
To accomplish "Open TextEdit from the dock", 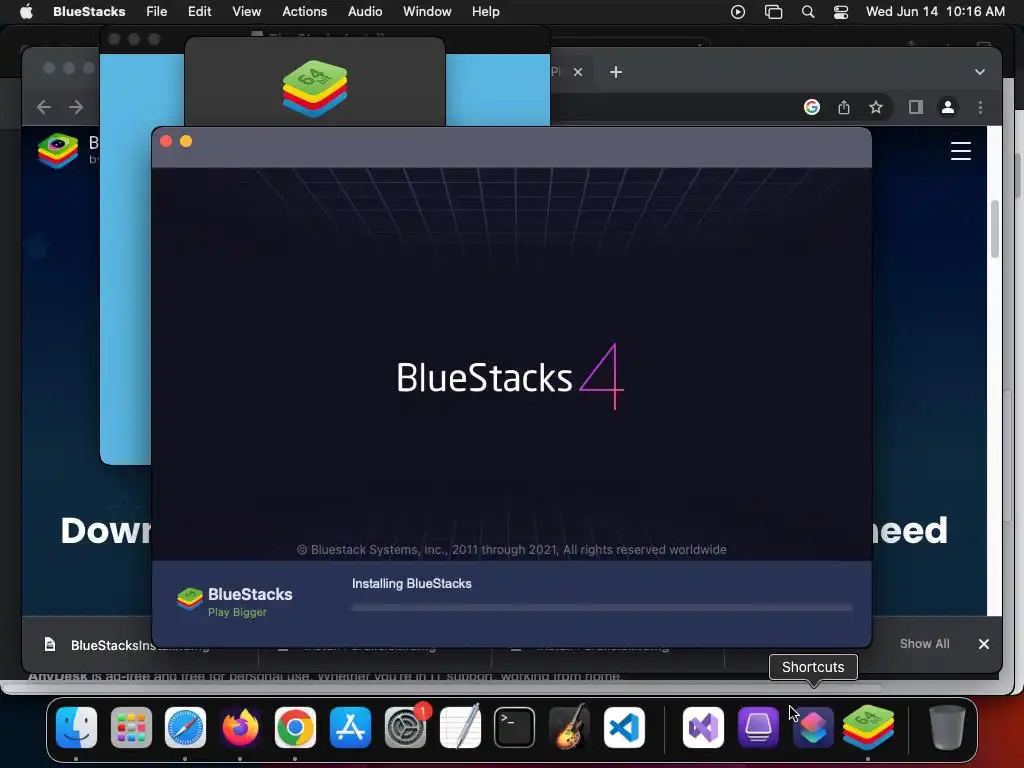I will (460, 727).
